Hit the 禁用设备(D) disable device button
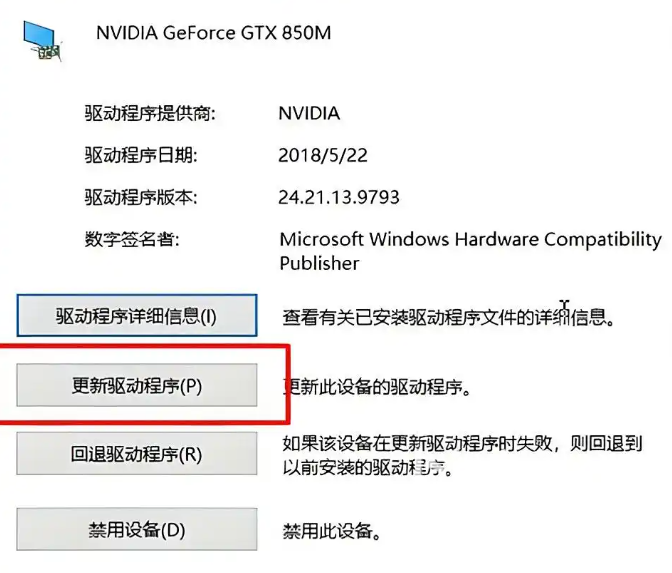 pos(136,529)
